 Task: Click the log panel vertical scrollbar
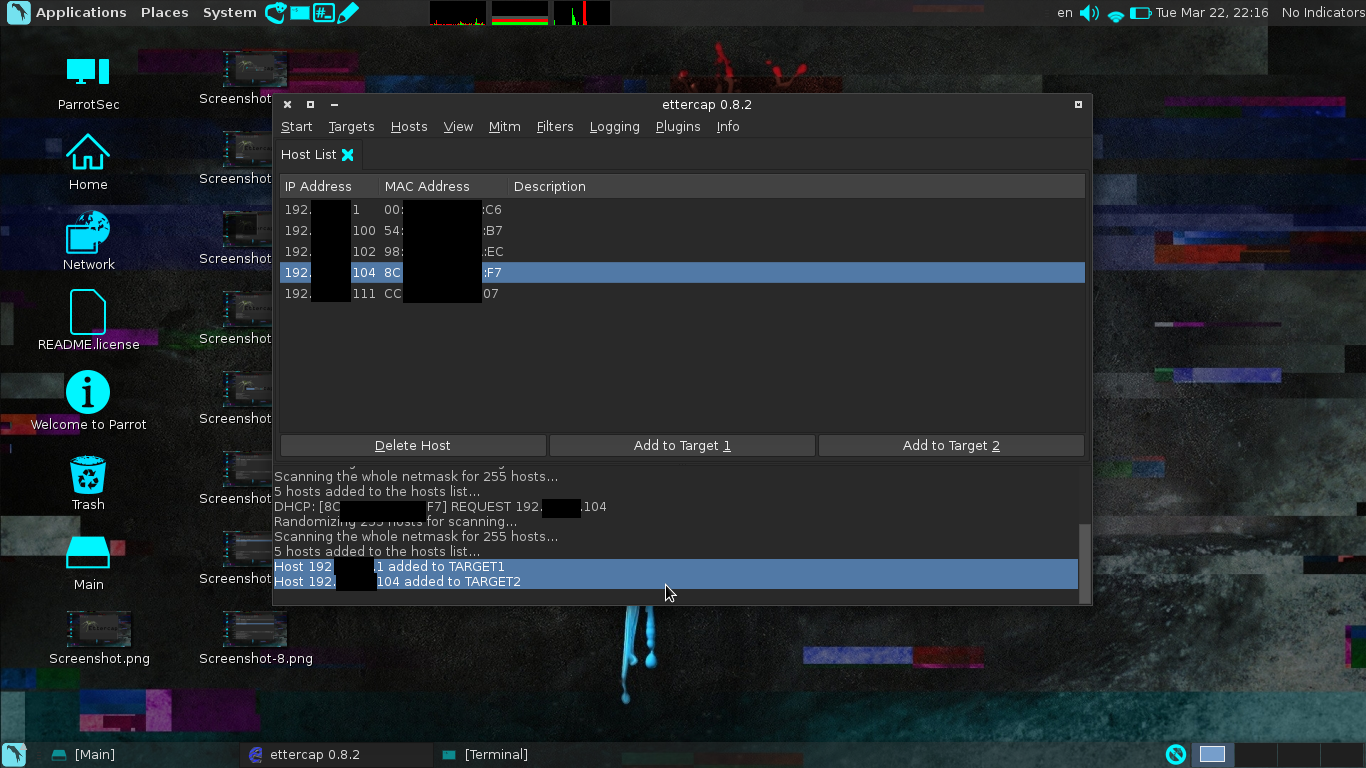click(1085, 563)
